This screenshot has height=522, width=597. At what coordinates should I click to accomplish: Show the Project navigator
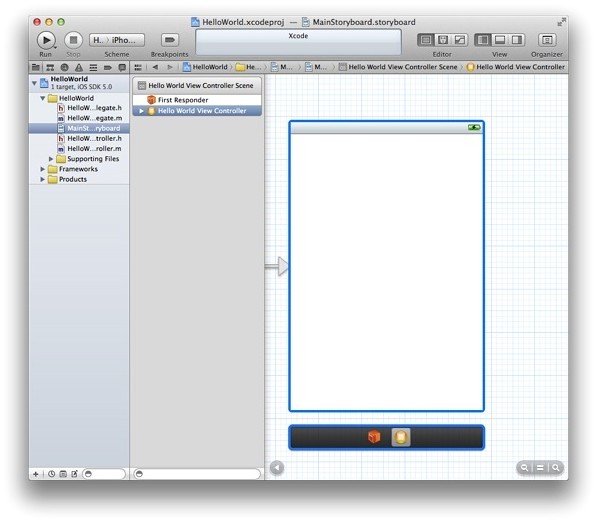[36, 68]
